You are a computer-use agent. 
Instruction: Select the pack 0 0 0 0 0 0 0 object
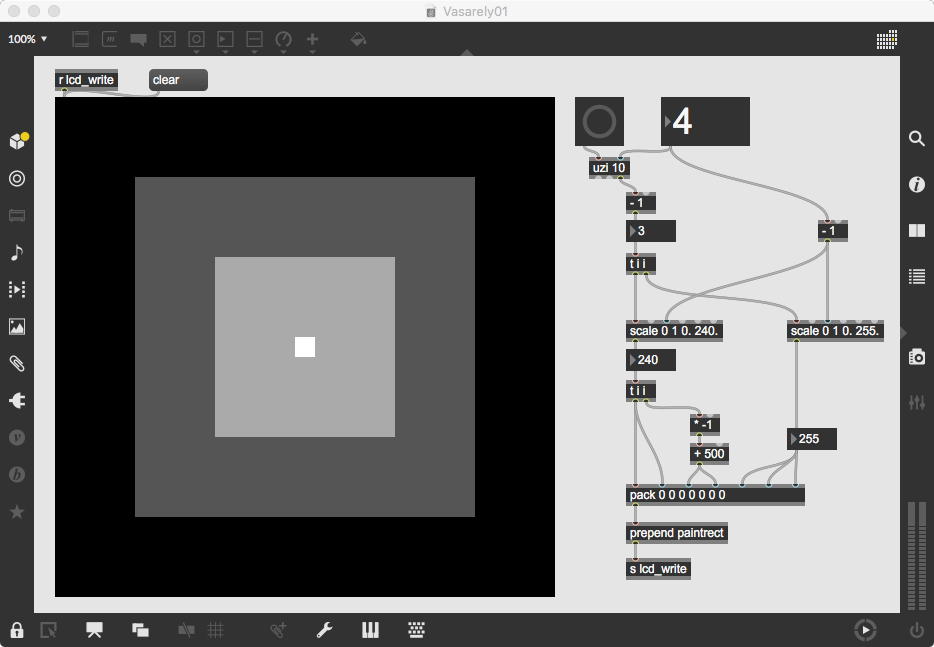[x=715, y=495]
